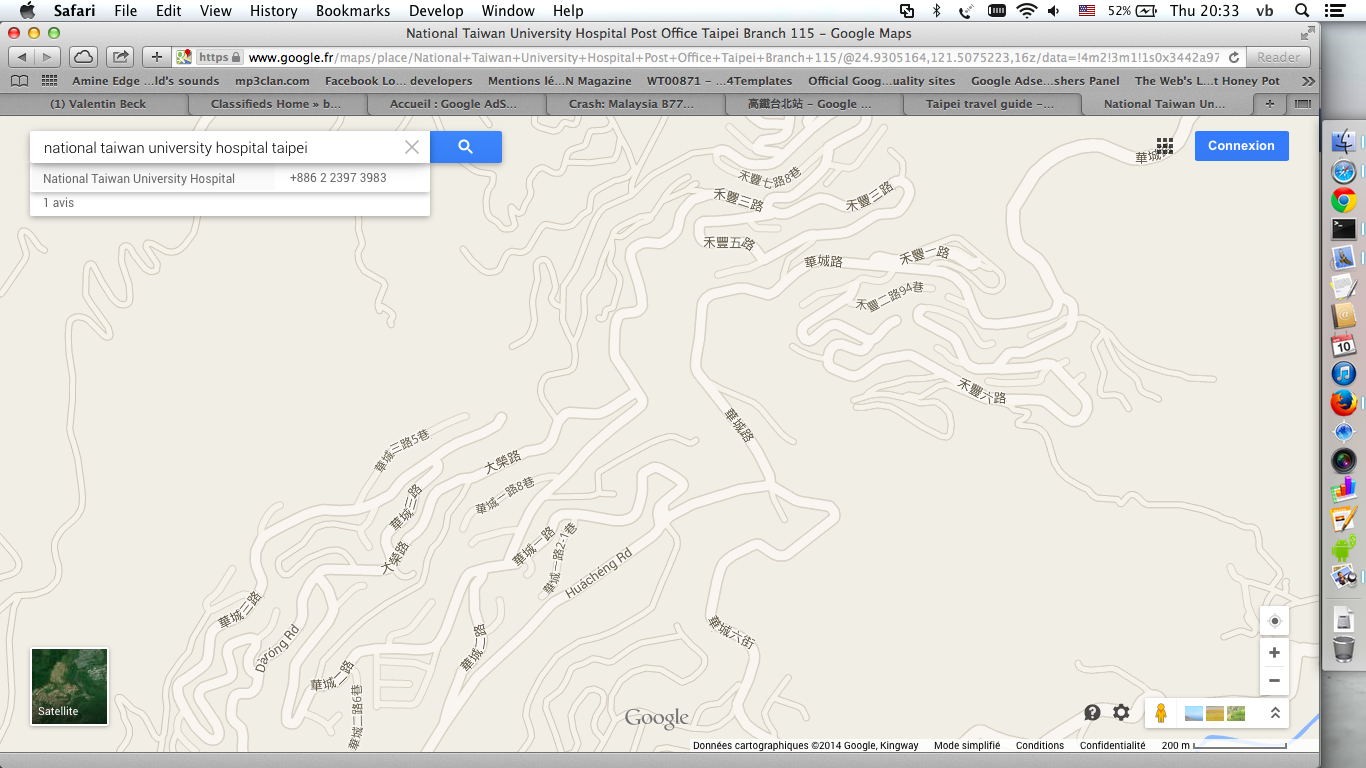
Task: Click the Mode simplifié footer link
Action: [x=967, y=745]
